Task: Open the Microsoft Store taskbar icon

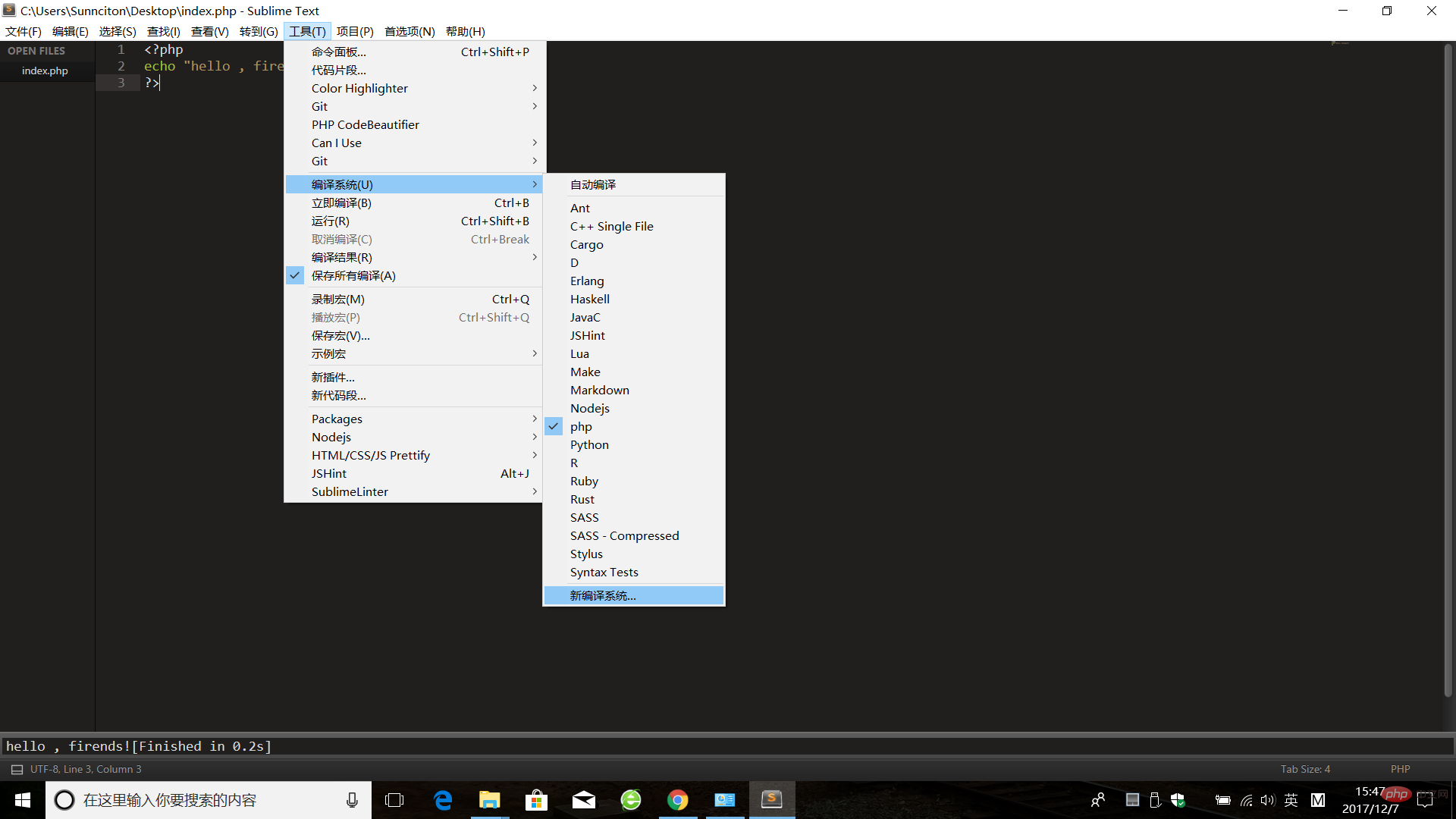Action: pyautogui.click(x=536, y=800)
